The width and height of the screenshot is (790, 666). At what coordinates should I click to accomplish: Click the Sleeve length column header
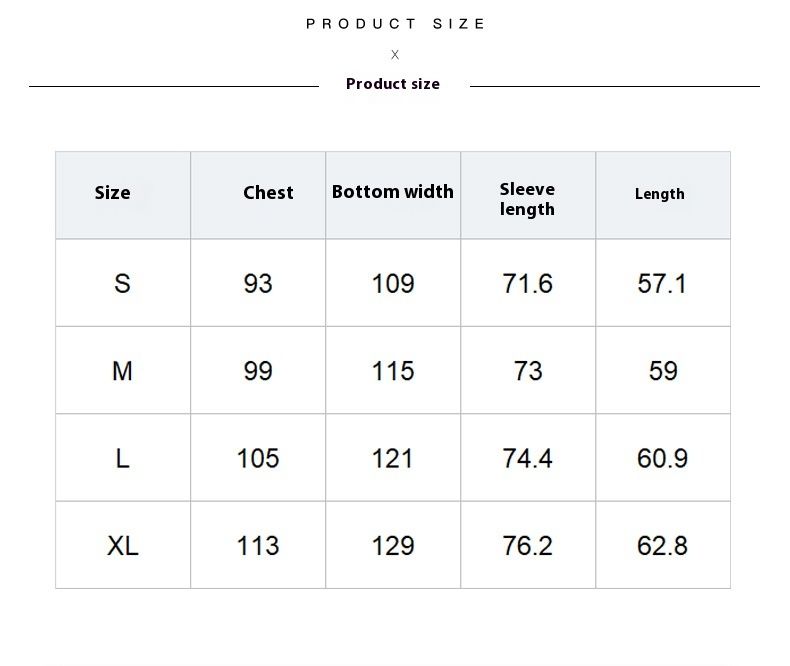pos(527,199)
